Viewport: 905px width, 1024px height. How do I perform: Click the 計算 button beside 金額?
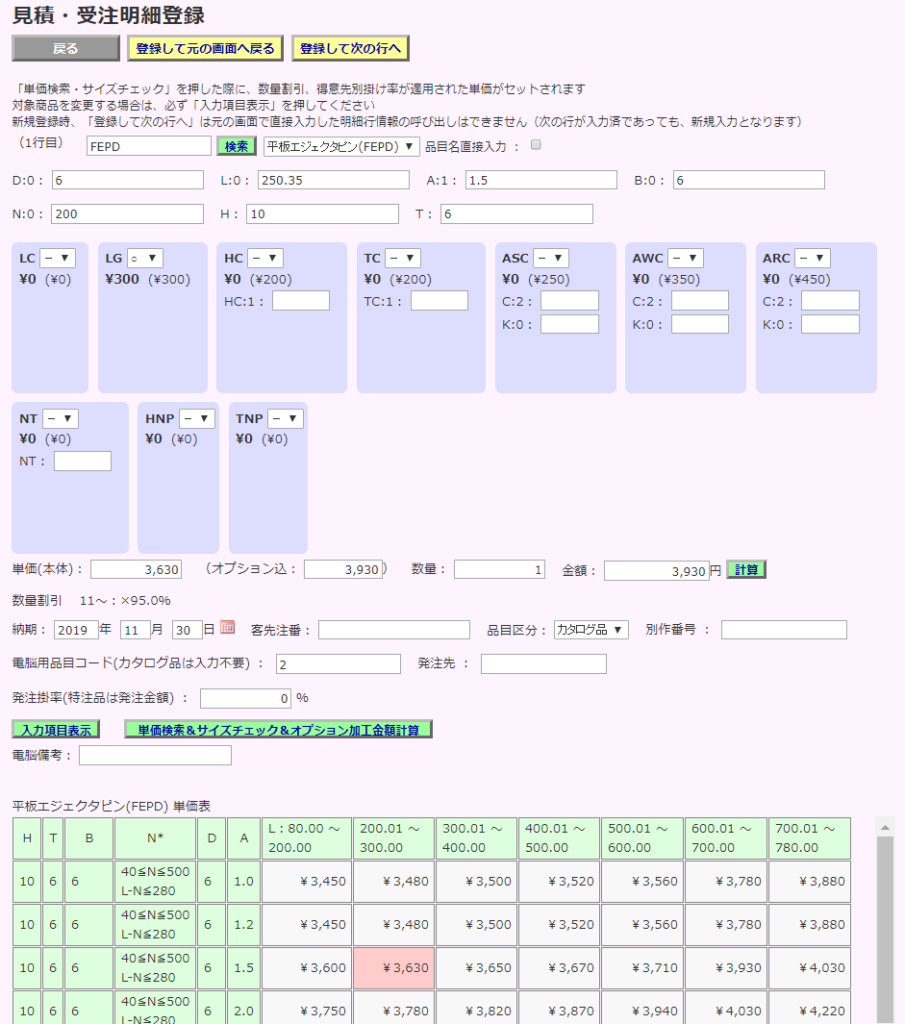point(744,569)
